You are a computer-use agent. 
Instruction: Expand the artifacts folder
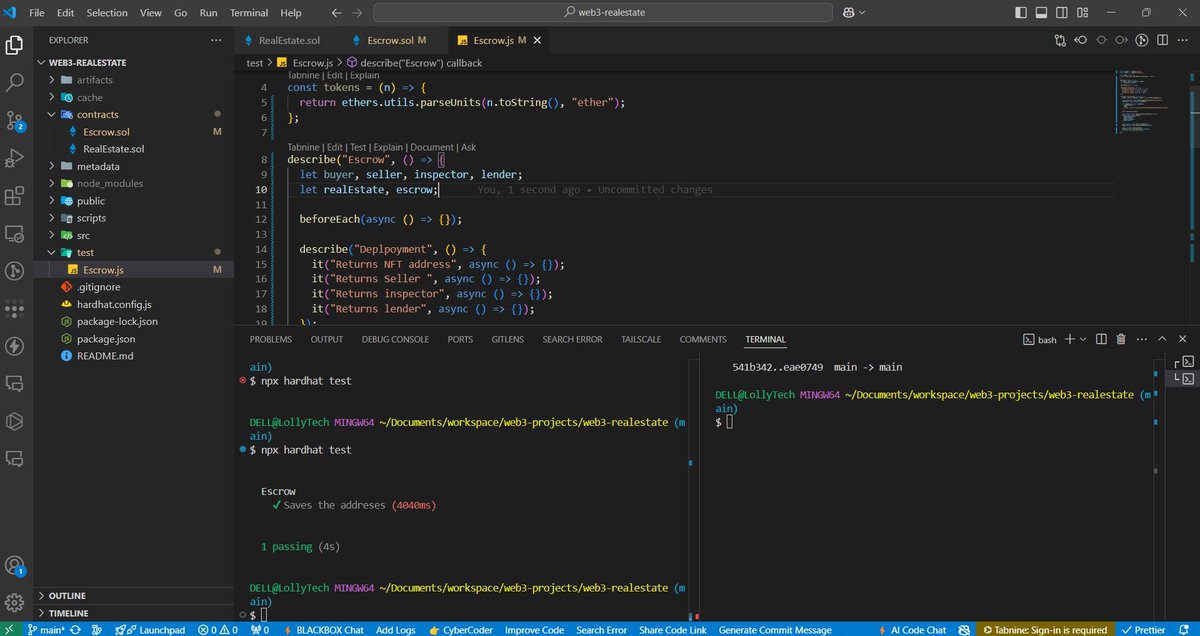(x=94, y=80)
